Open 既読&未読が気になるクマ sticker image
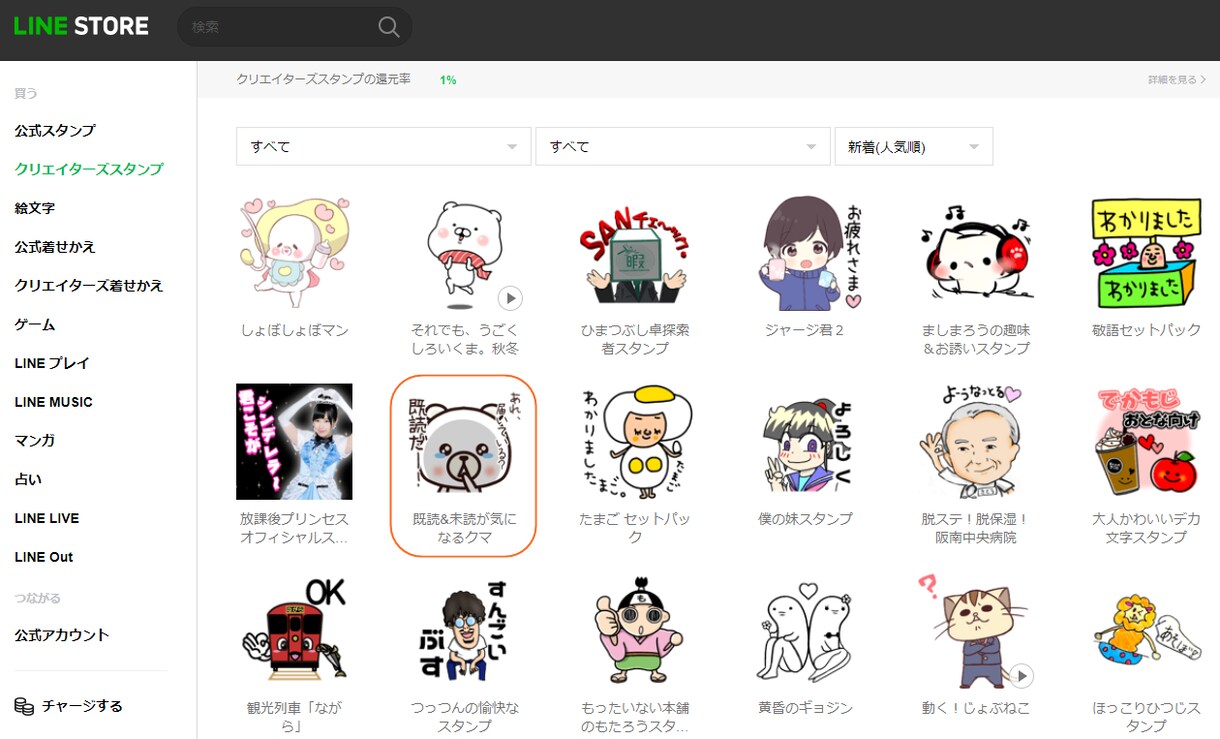 pyautogui.click(x=464, y=441)
